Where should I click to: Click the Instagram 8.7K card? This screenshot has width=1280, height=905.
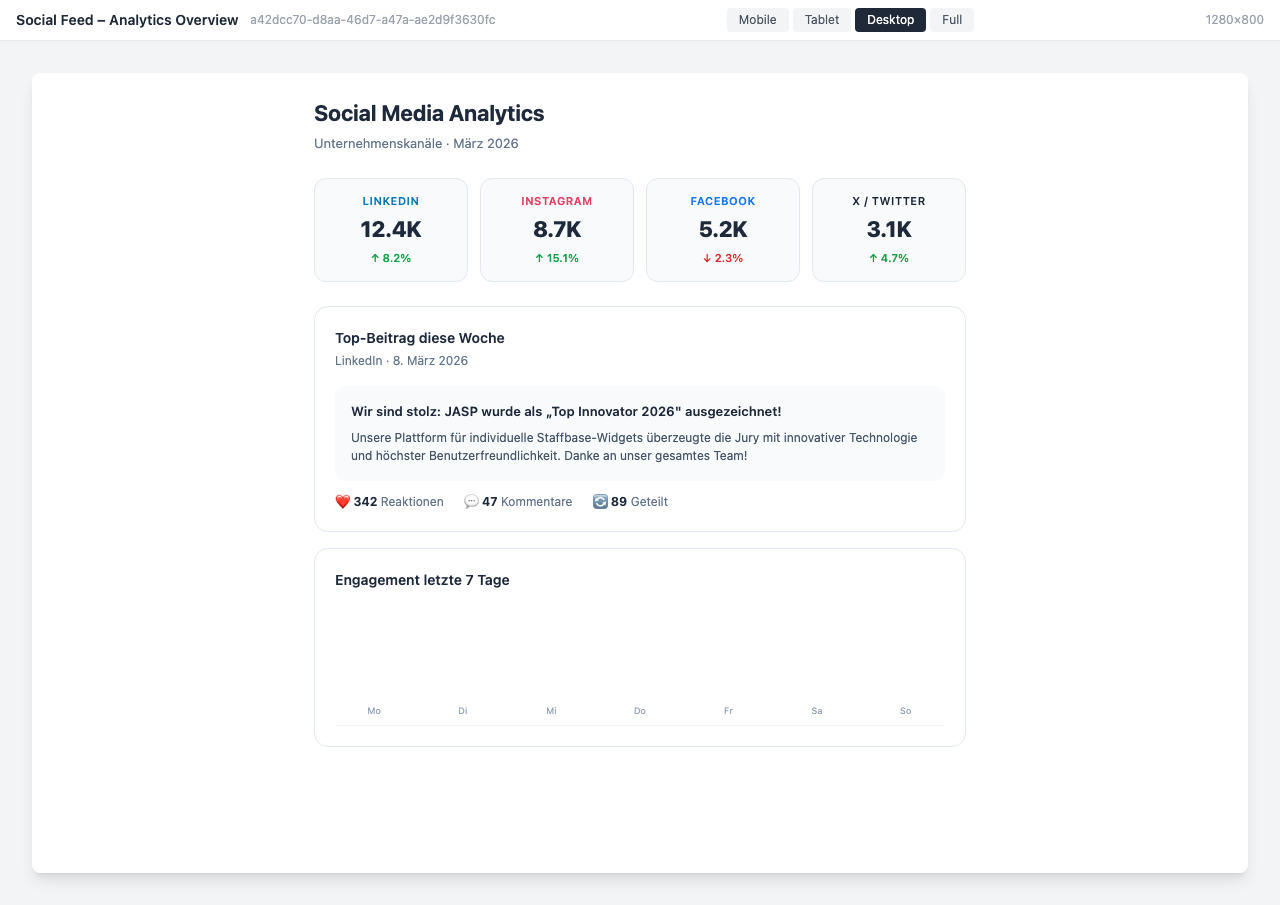557,229
